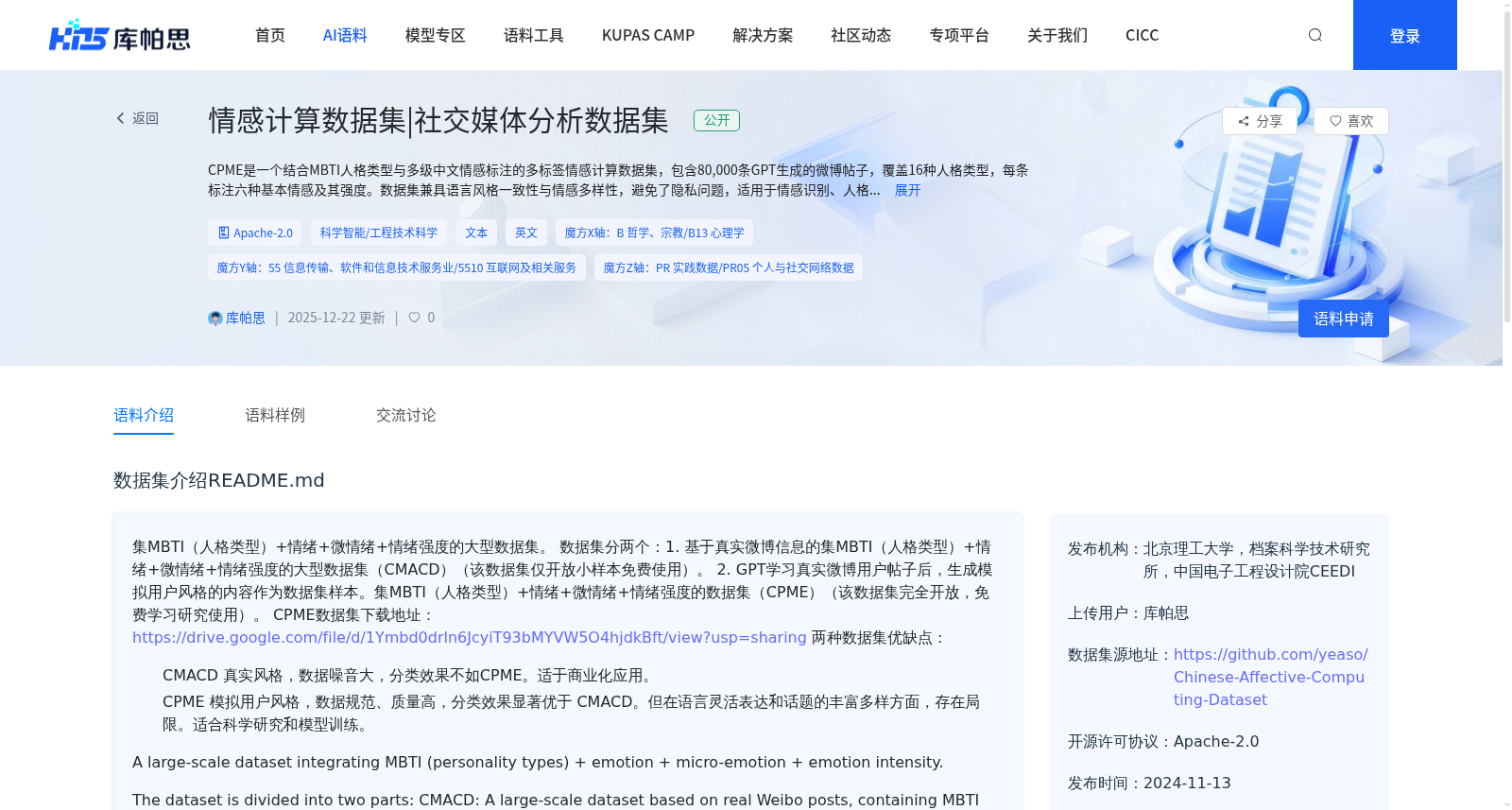The height and width of the screenshot is (810, 1512).
Task: Click the heart like-count icon near 0
Action: [x=414, y=318]
